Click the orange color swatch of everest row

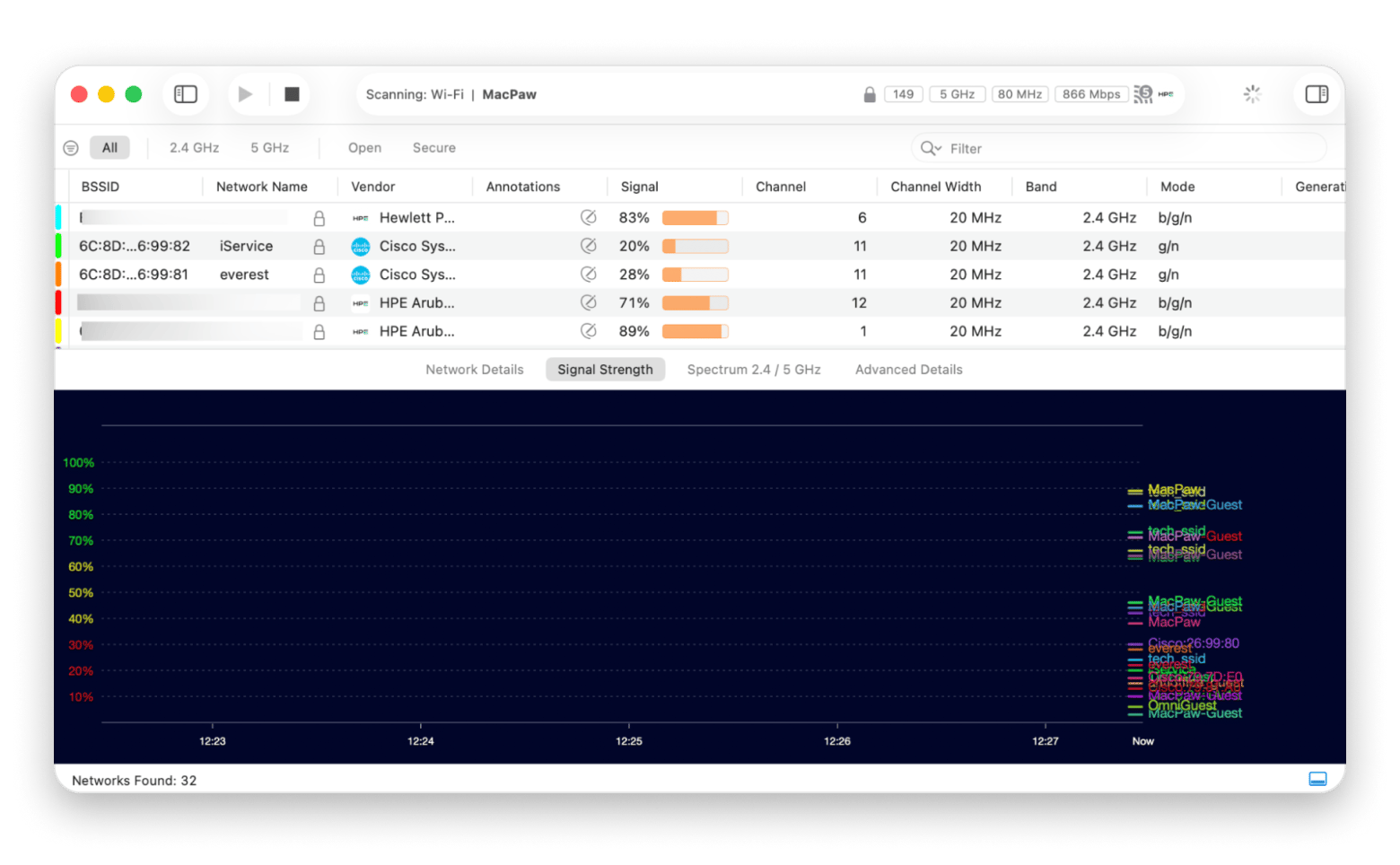pos(58,275)
